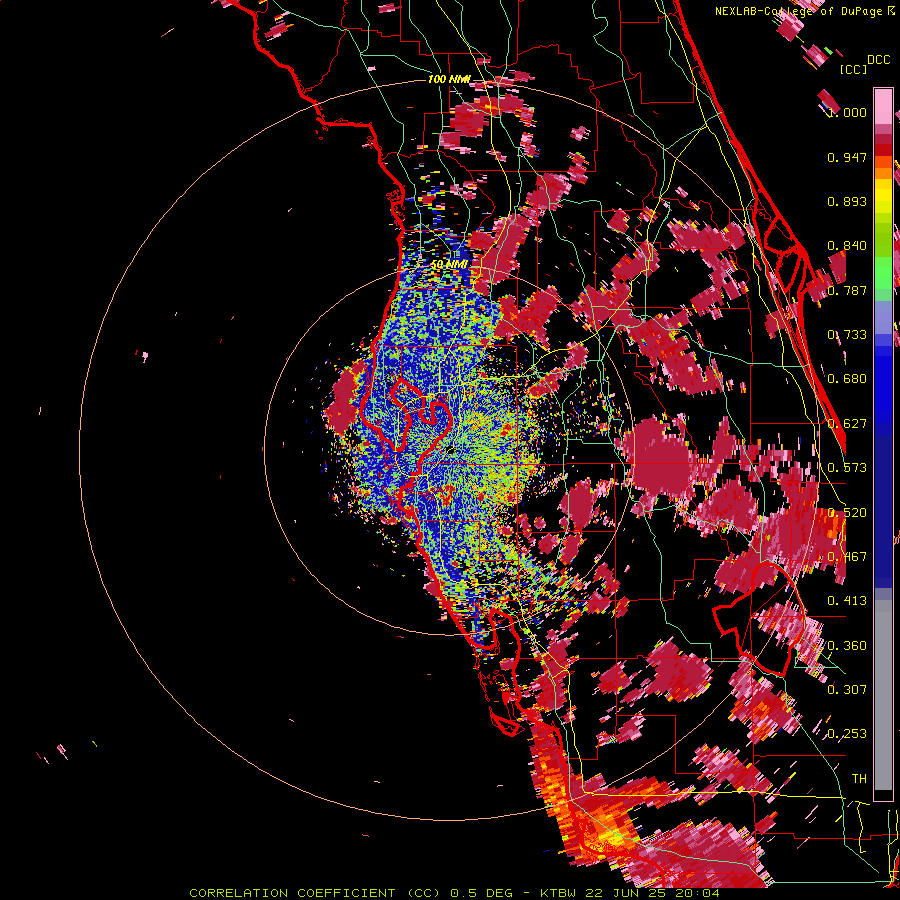Select the 0.893 scale value

tap(847, 201)
